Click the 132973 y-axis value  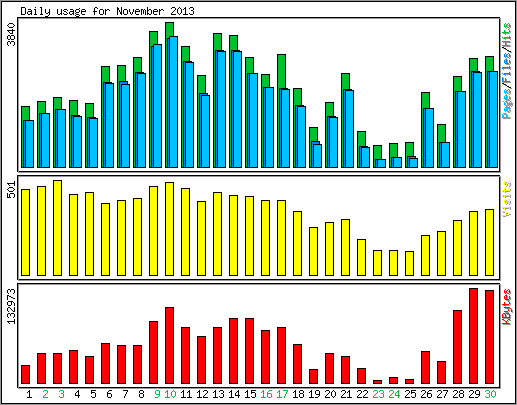tap(12, 306)
